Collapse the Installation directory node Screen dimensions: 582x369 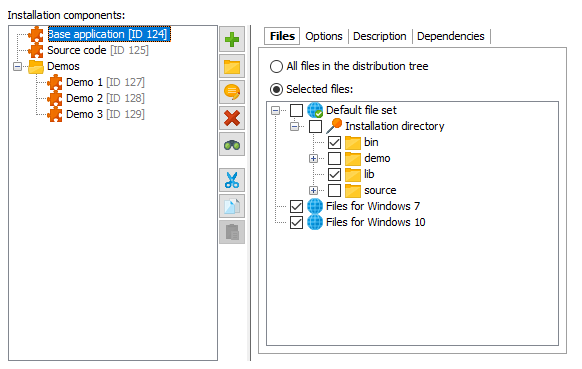(294, 127)
